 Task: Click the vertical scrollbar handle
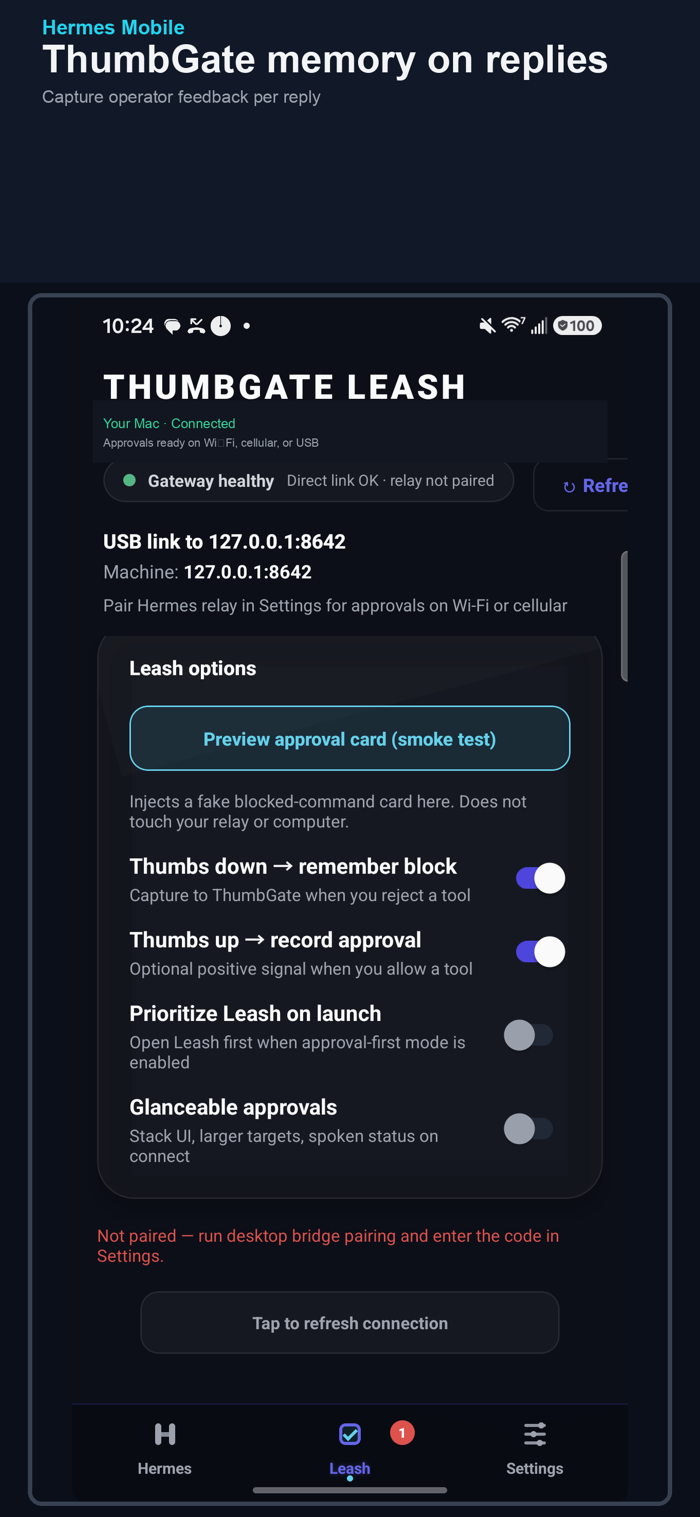[x=625, y=616]
